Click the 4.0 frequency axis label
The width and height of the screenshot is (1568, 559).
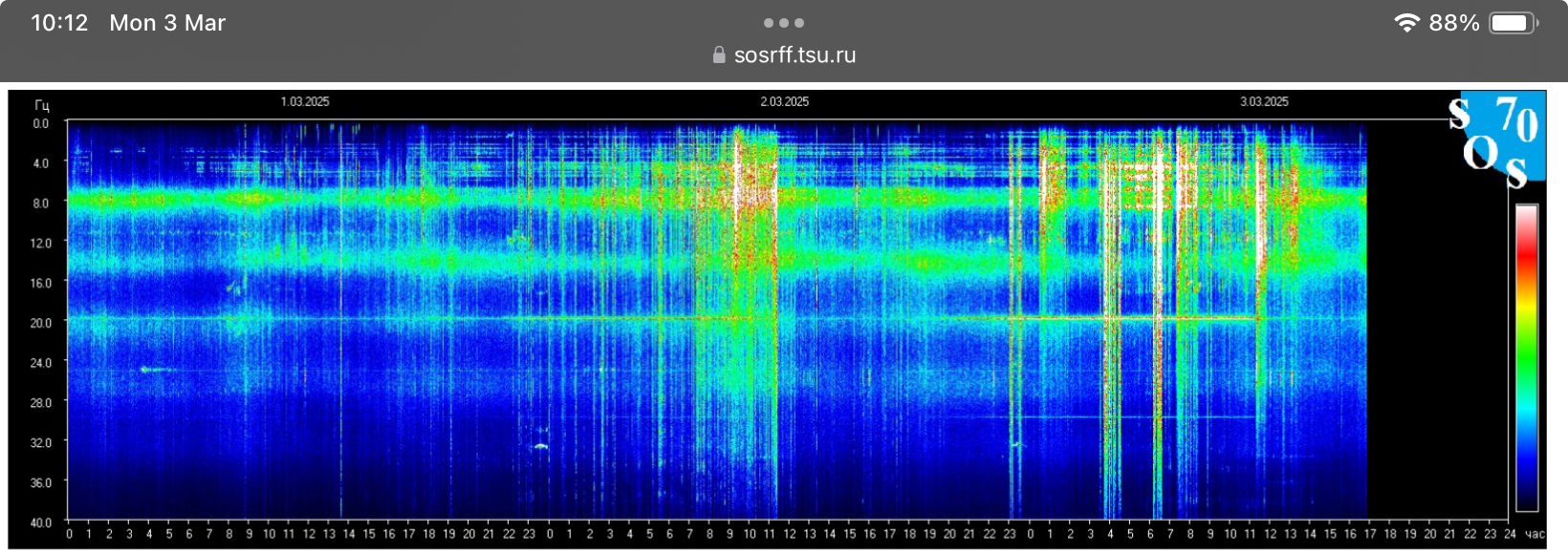tap(41, 163)
